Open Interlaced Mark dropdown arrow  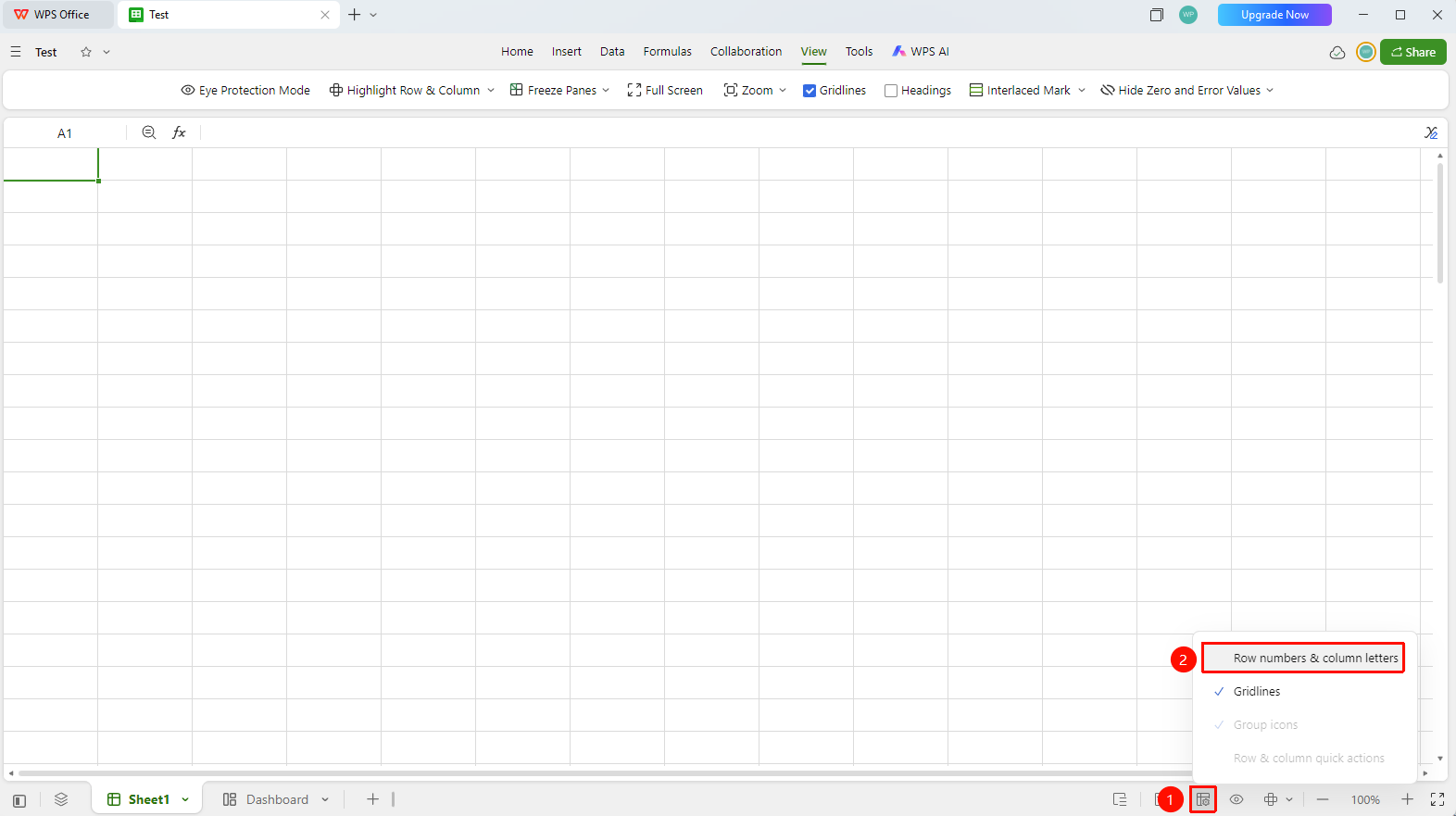point(1082,90)
